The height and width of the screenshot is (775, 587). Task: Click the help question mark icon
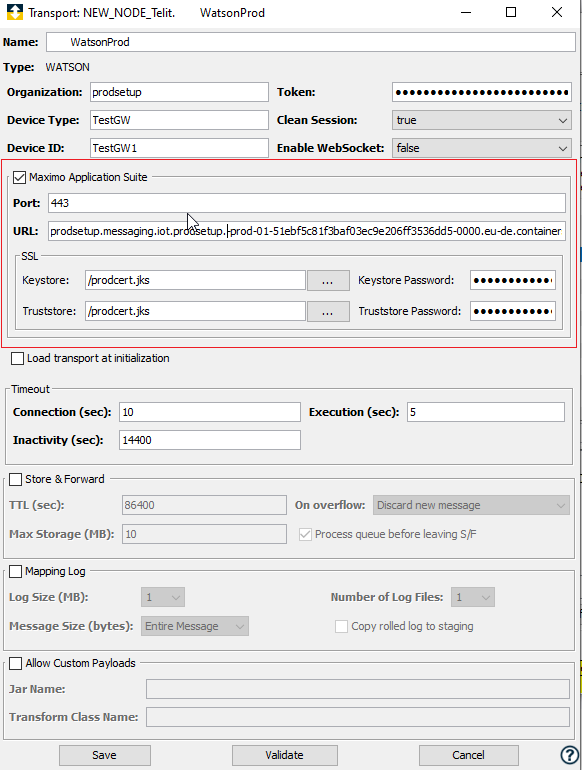(x=570, y=755)
